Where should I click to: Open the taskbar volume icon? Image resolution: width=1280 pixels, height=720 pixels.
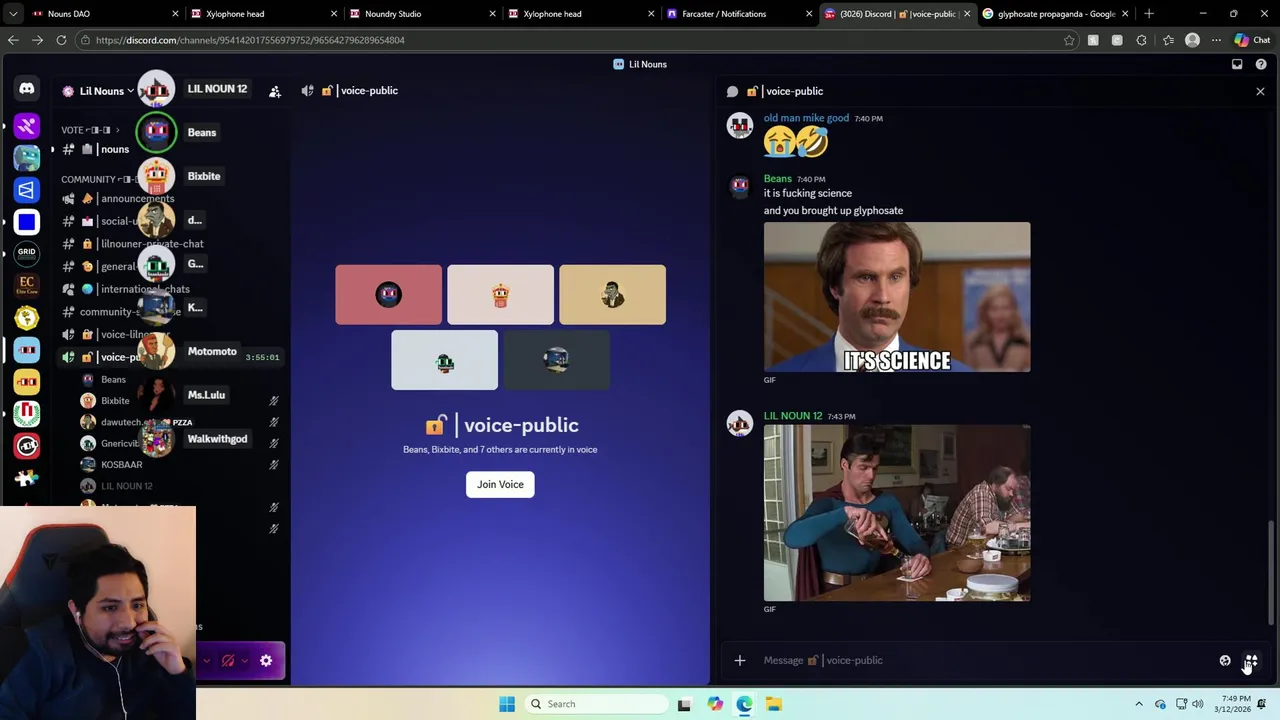[x=1198, y=704]
